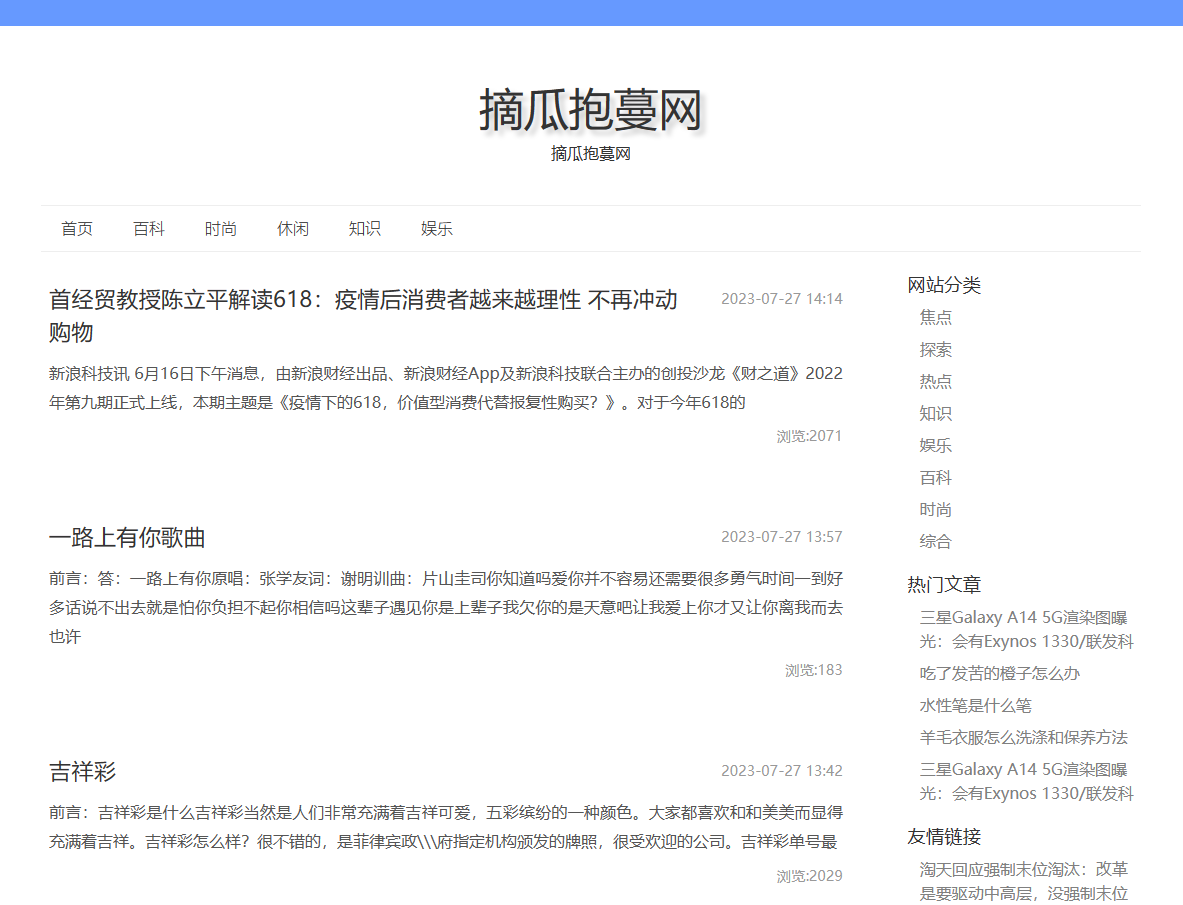Switch to the 百科 section in the navbar

149,228
